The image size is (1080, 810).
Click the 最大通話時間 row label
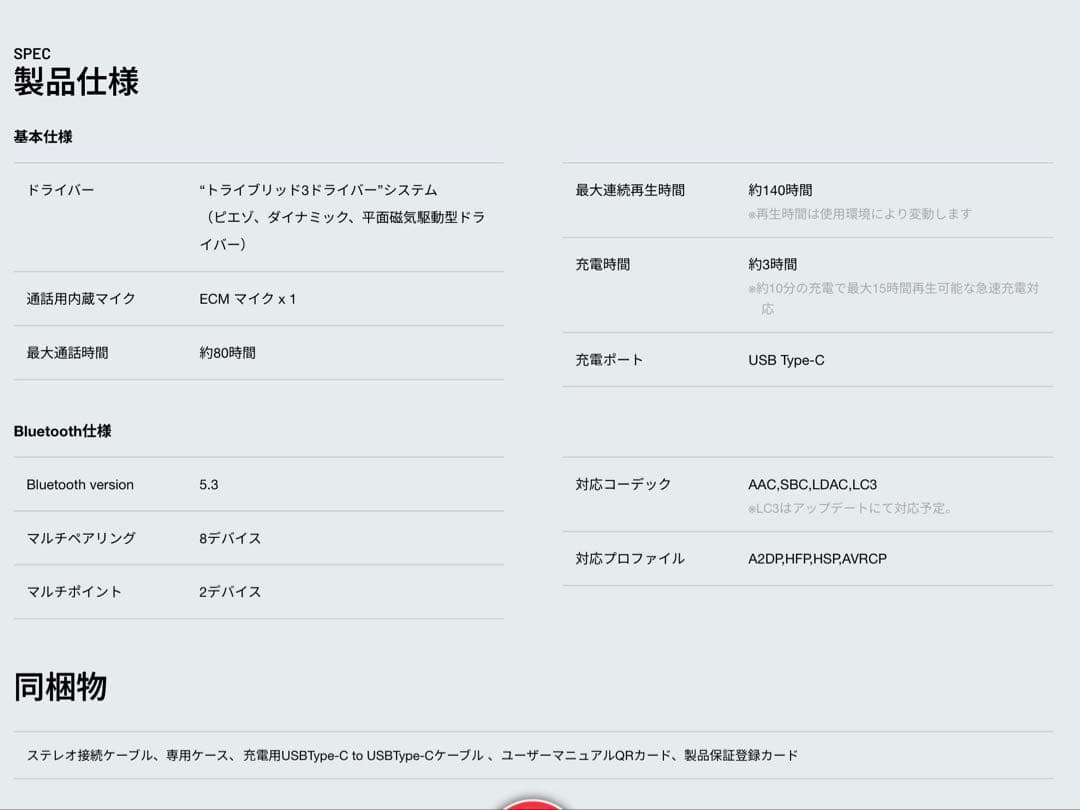[x=67, y=353]
